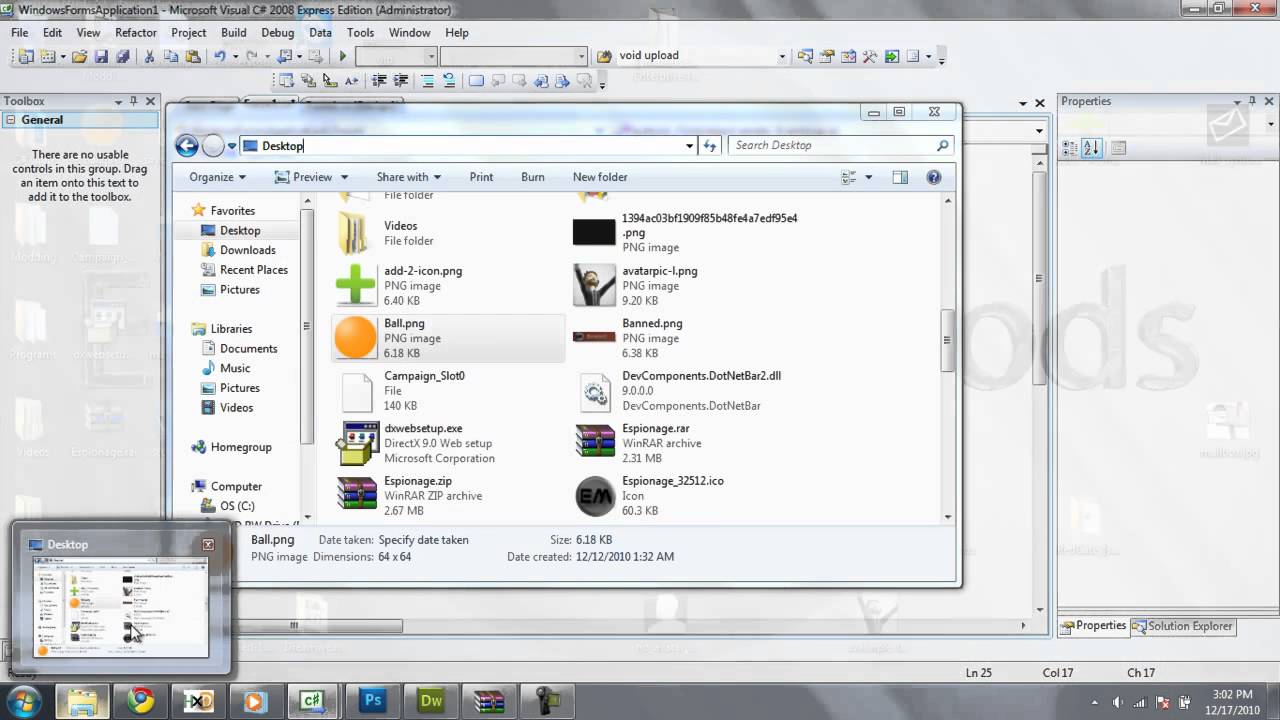The width and height of the screenshot is (1280, 720).
Task: Open the File menu
Action: [x=20, y=32]
